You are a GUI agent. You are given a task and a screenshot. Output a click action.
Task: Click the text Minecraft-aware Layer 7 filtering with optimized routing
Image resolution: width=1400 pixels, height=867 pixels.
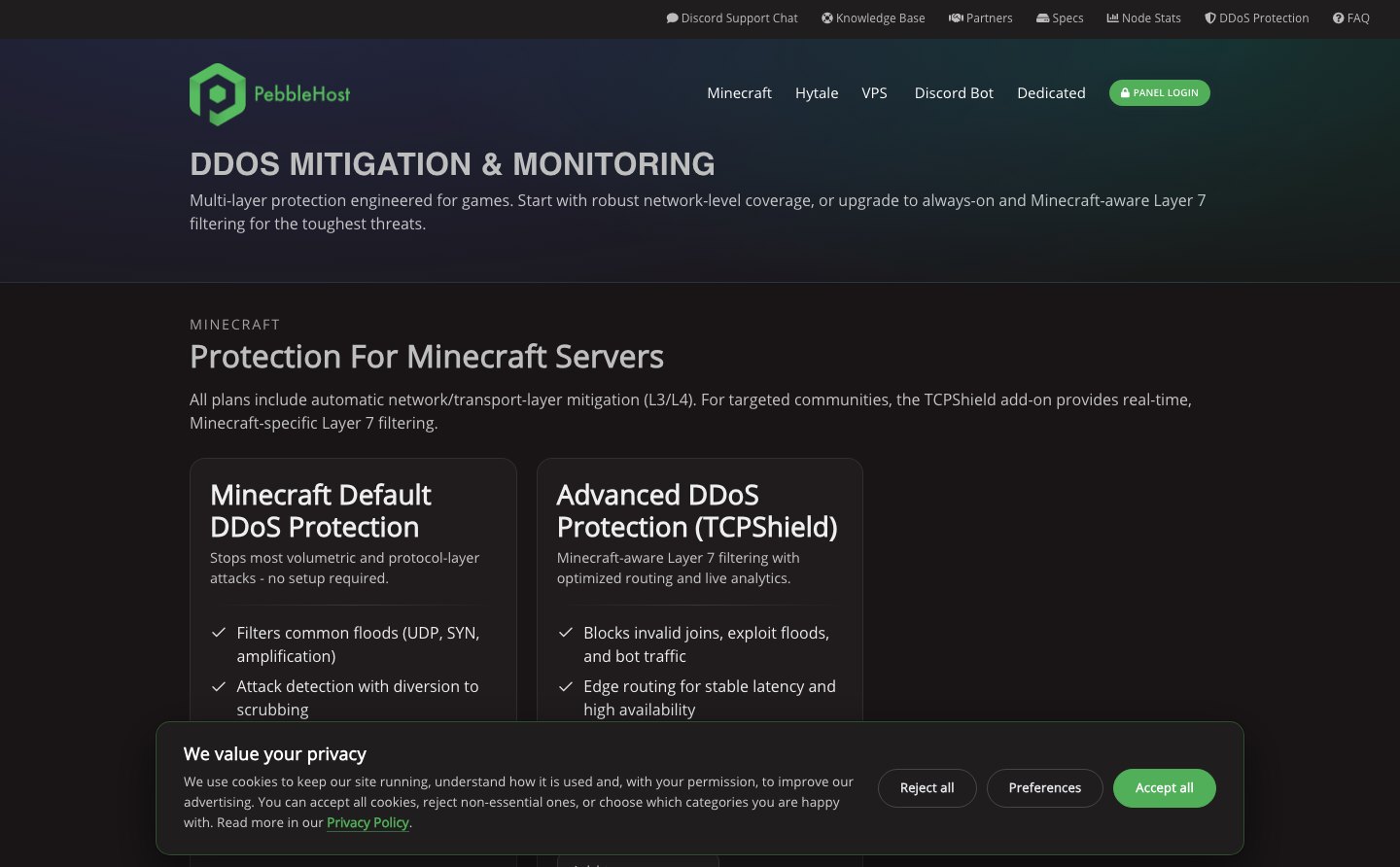coord(679,568)
